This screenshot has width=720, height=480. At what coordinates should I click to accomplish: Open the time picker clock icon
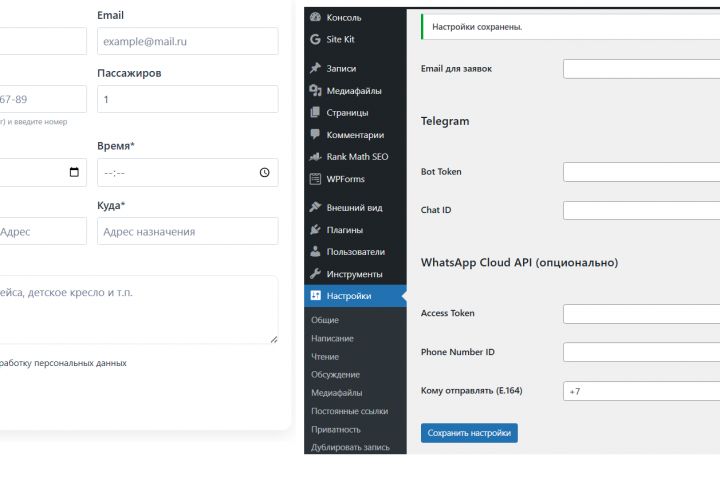[264, 172]
